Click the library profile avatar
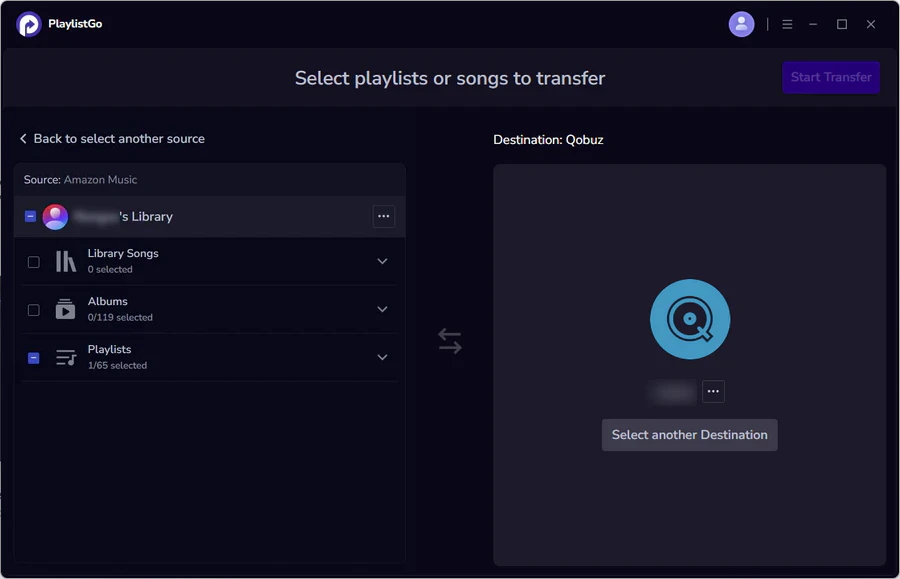Image resolution: width=900 pixels, height=579 pixels. (55, 217)
